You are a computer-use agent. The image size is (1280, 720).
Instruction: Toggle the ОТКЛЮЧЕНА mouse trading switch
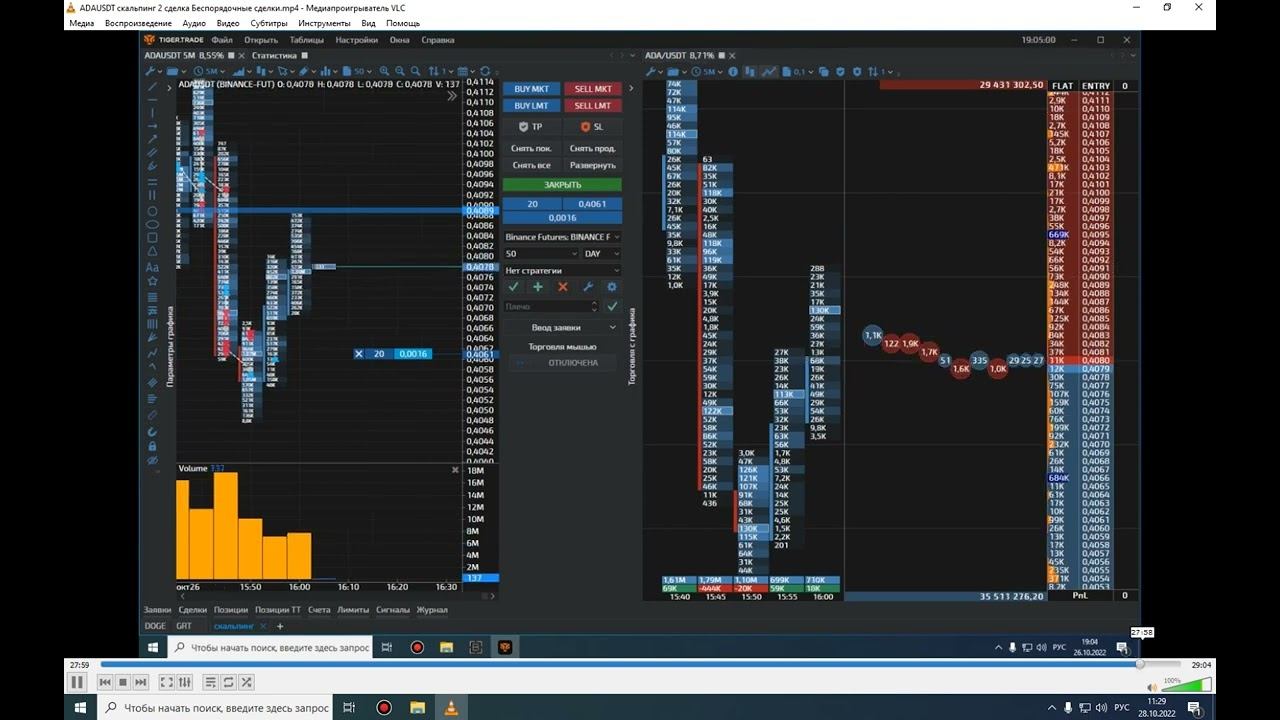tap(565, 363)
